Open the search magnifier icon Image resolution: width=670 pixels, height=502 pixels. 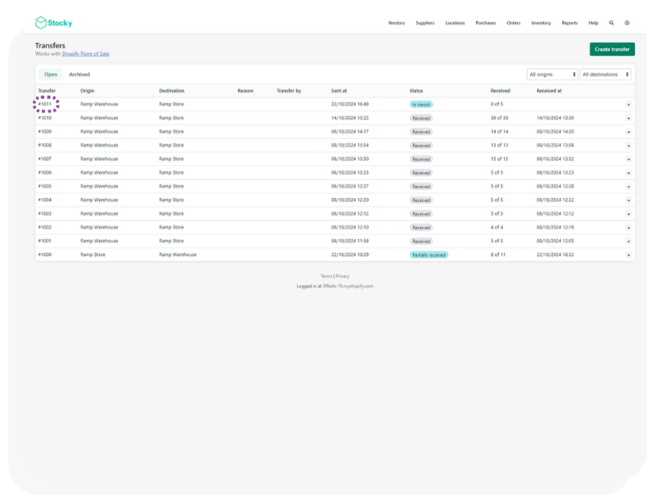tap(612, 23)
